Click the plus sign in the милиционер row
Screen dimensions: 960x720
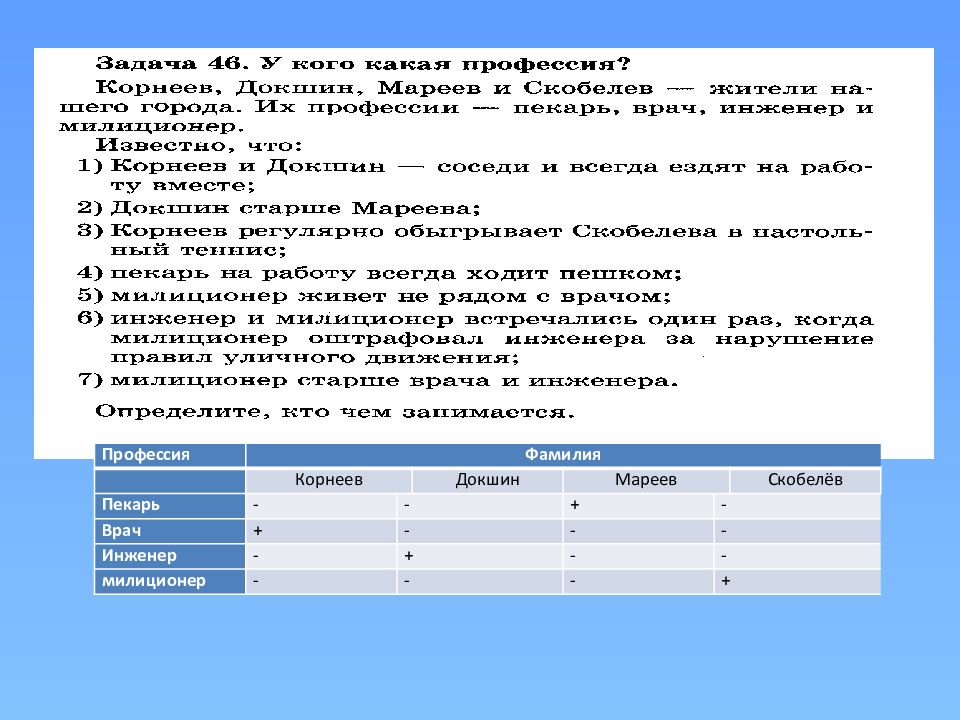[x=723, y=581]
